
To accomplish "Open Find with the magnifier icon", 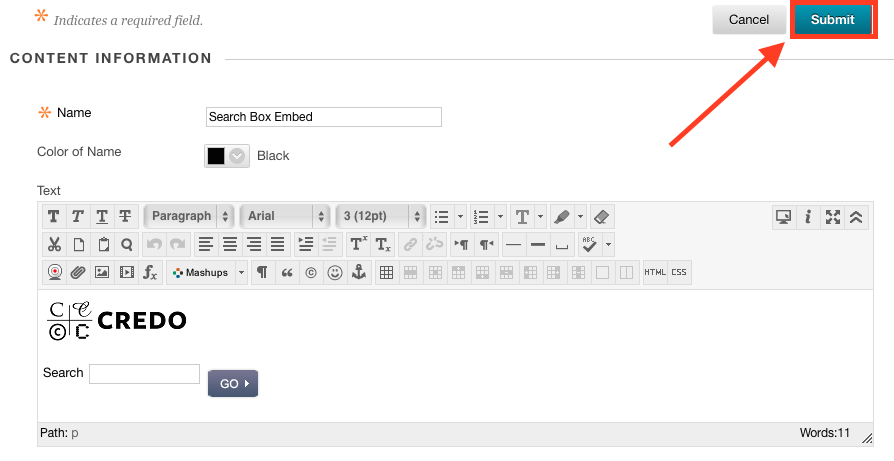I will pyautogui.click(x=127, y=244).
